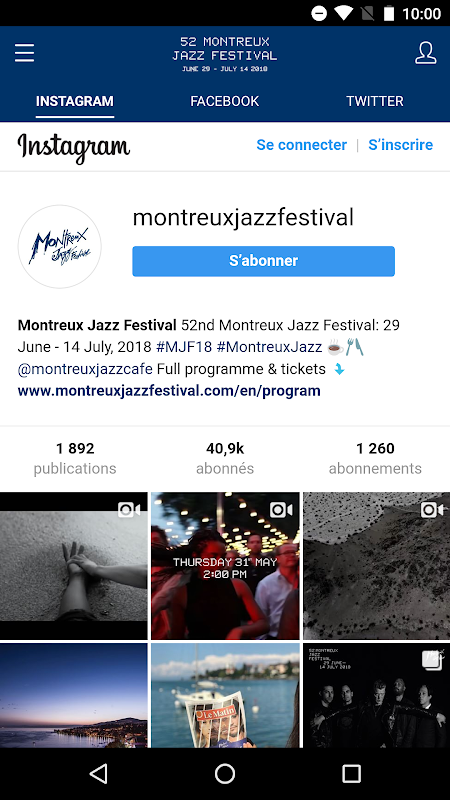The height and width of the screenshot is (800, 450).
Task: Switch to the Twitter tab
Action: click(x=375, y=101)
